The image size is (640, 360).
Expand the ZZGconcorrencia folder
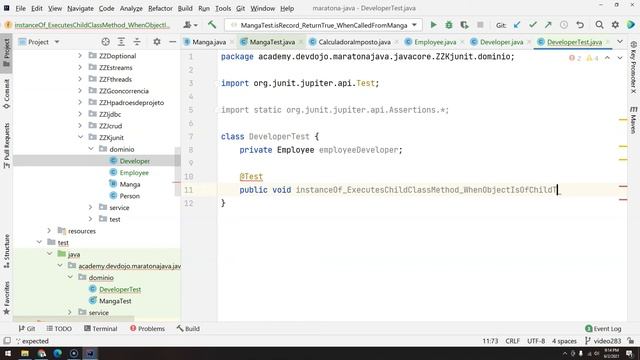pos(80,91)
